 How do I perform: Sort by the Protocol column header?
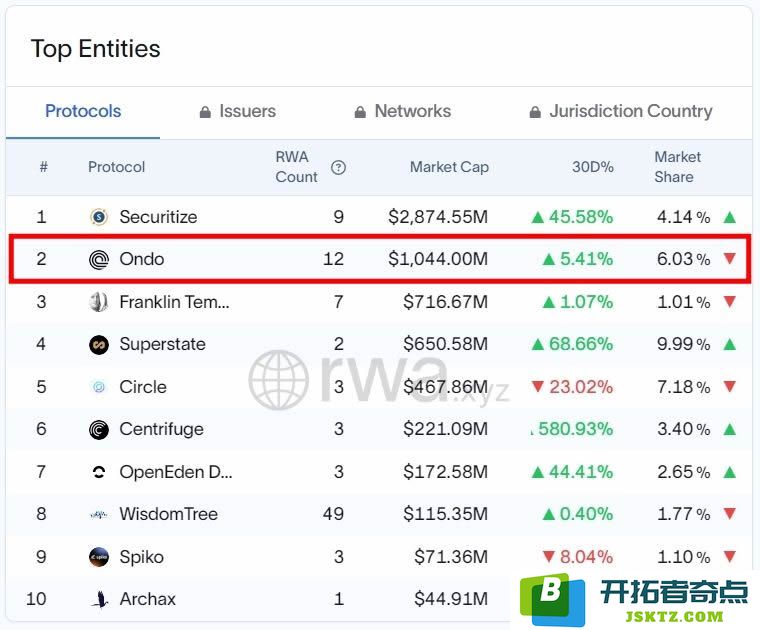(x=116, y=167)
